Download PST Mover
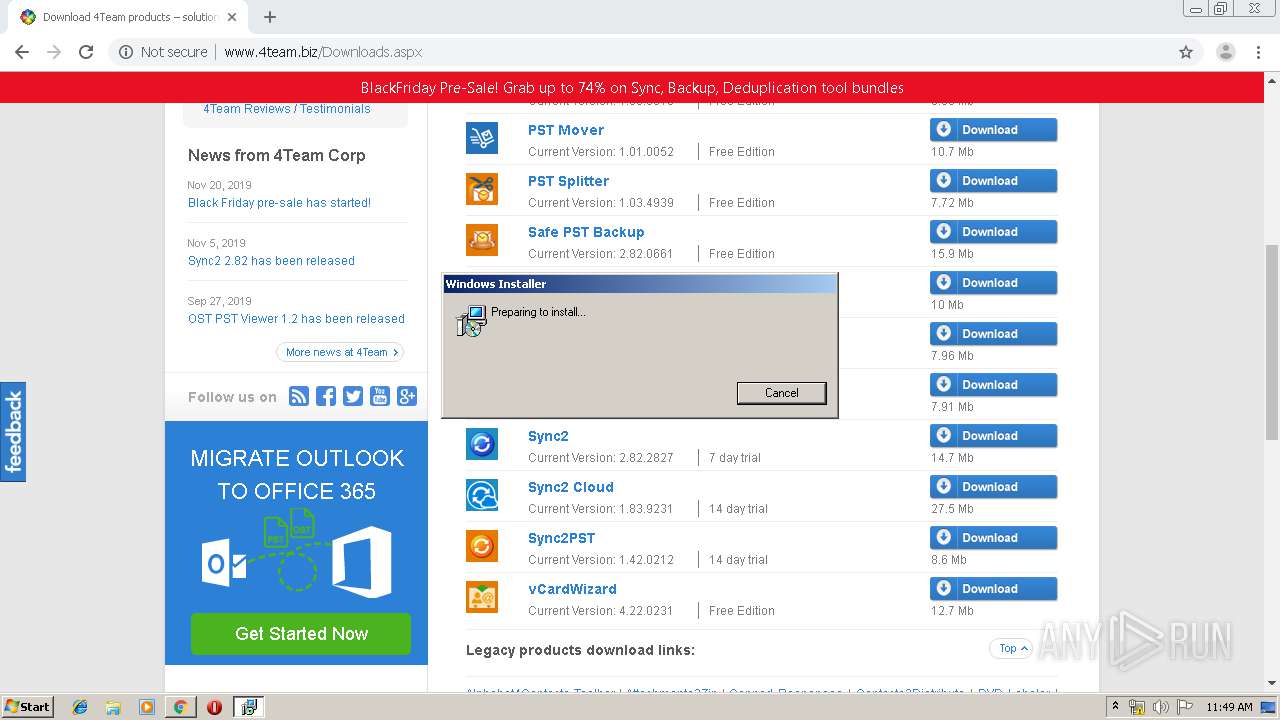 [x=993, y=130]
